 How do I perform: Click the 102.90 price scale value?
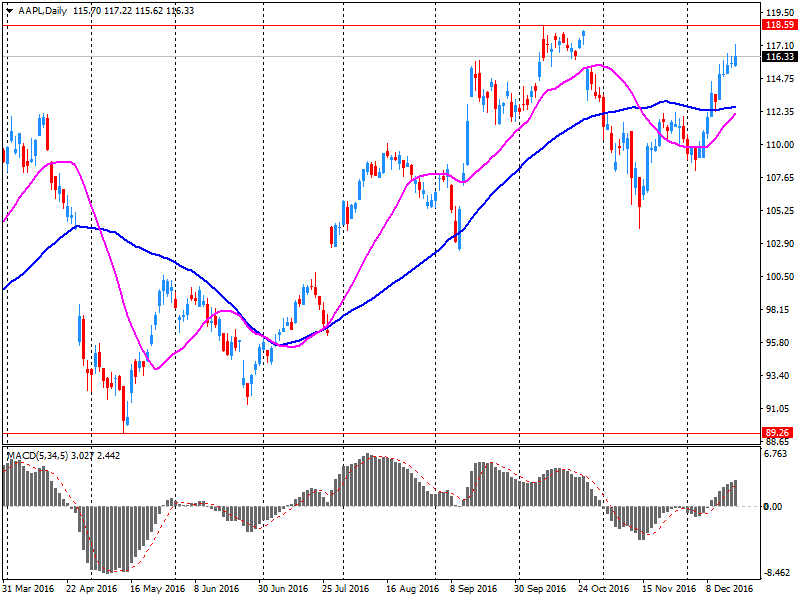click(x=780, y=244)
